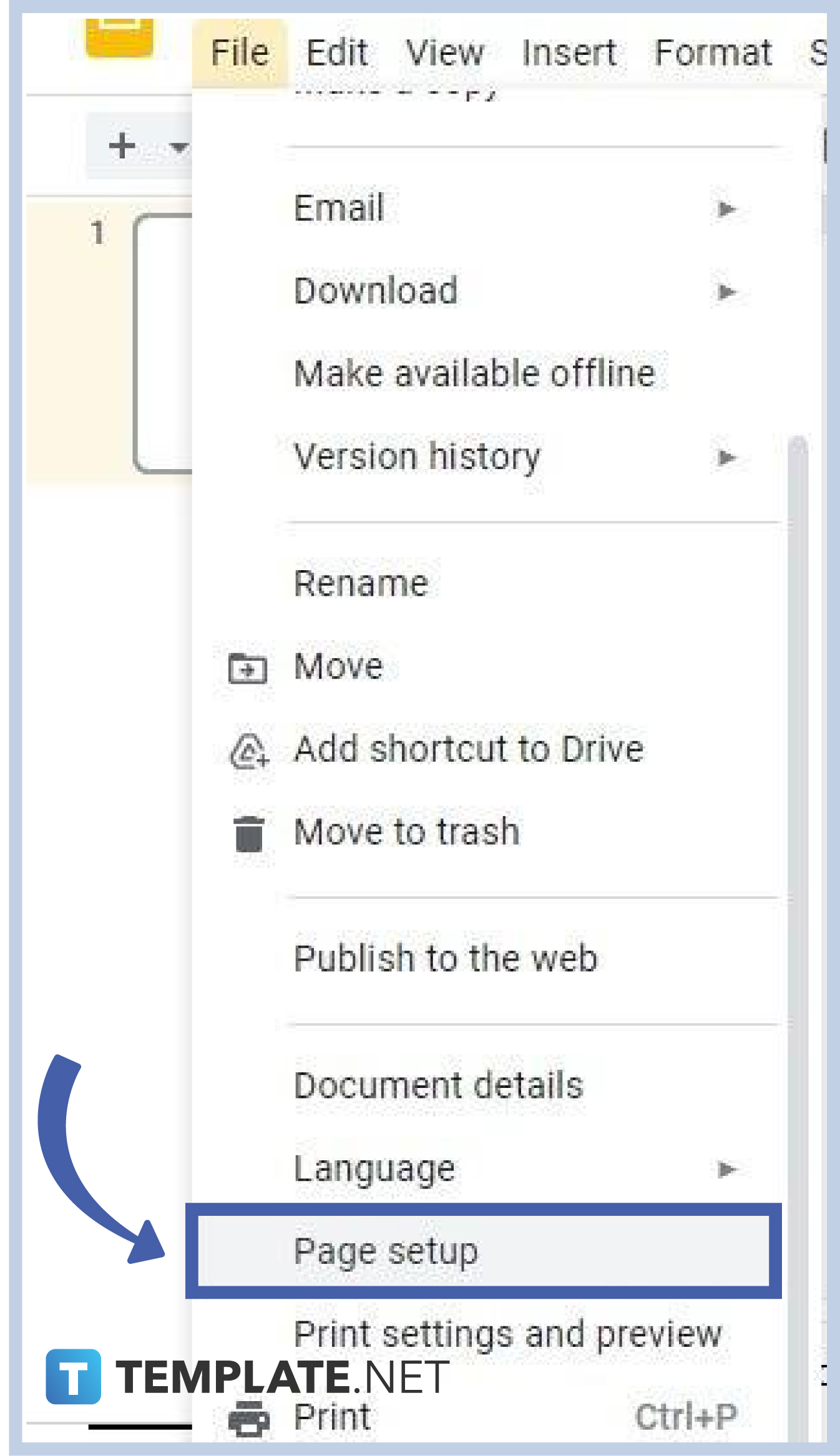Screen dimensions: 840x1456
Task: Open the Edit menu
Action: pos(337,51)
